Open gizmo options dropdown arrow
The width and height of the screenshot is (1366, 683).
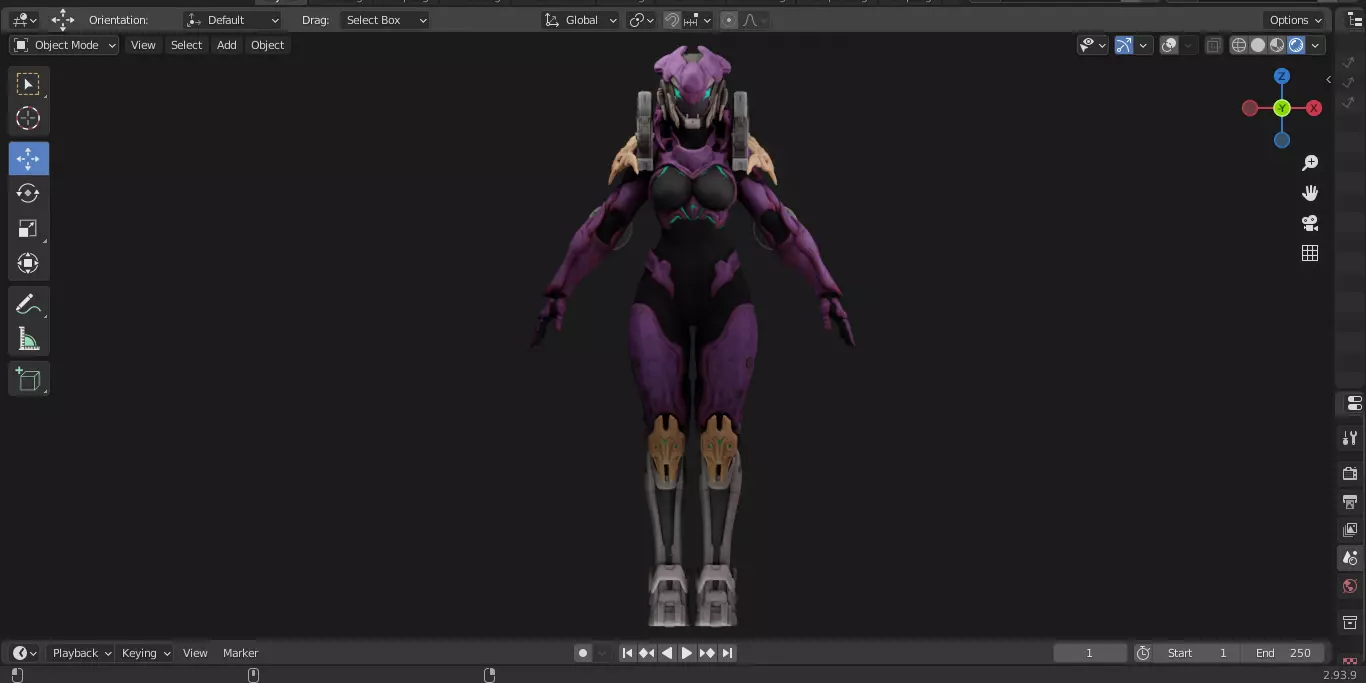coord(1143,45)
